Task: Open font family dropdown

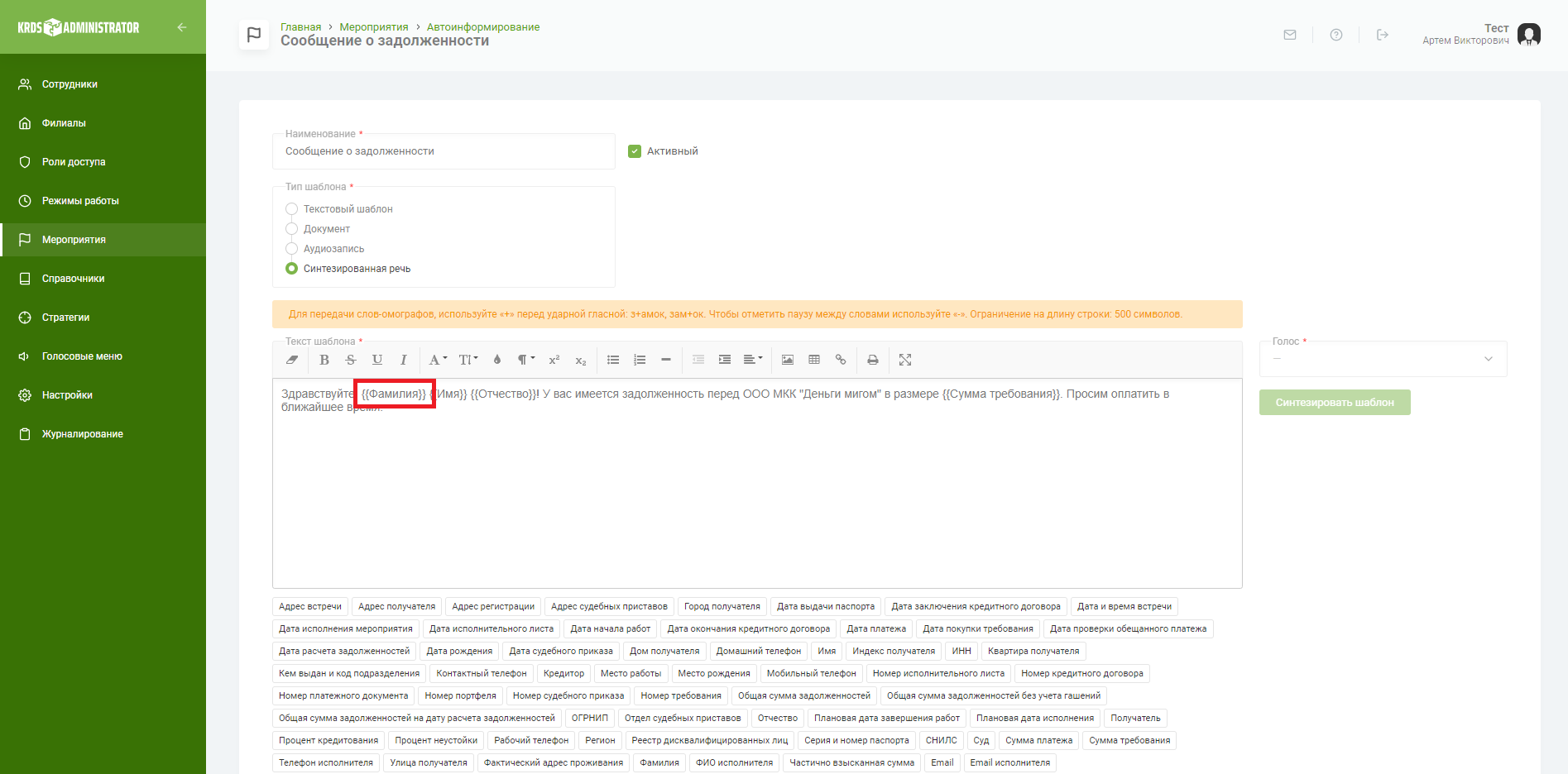Action: point(438,360)
